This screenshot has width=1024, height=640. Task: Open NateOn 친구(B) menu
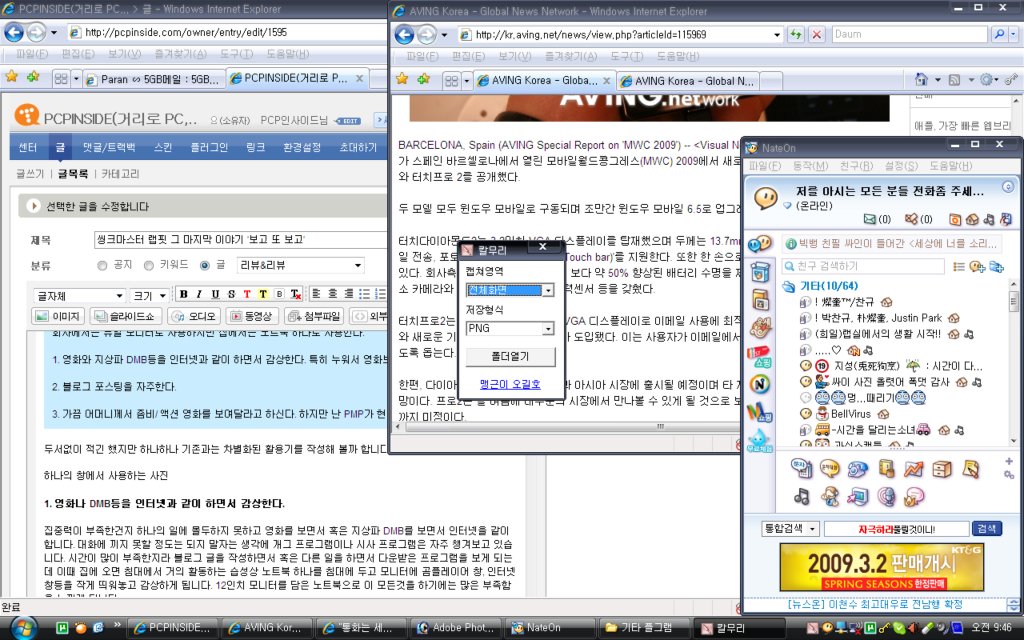point(856,166)
